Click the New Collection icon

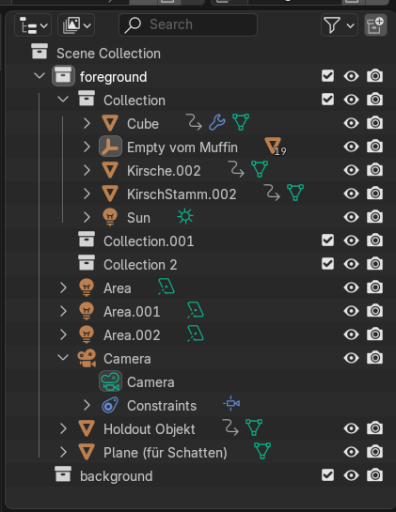[x=375, y=25]
